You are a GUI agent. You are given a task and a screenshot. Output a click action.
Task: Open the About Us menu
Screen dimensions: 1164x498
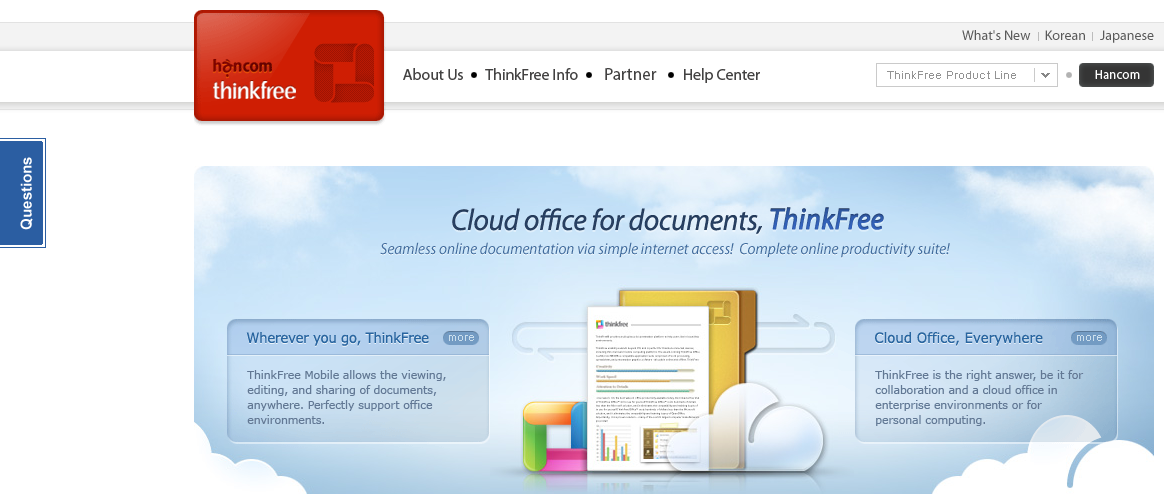click(433, 75)
